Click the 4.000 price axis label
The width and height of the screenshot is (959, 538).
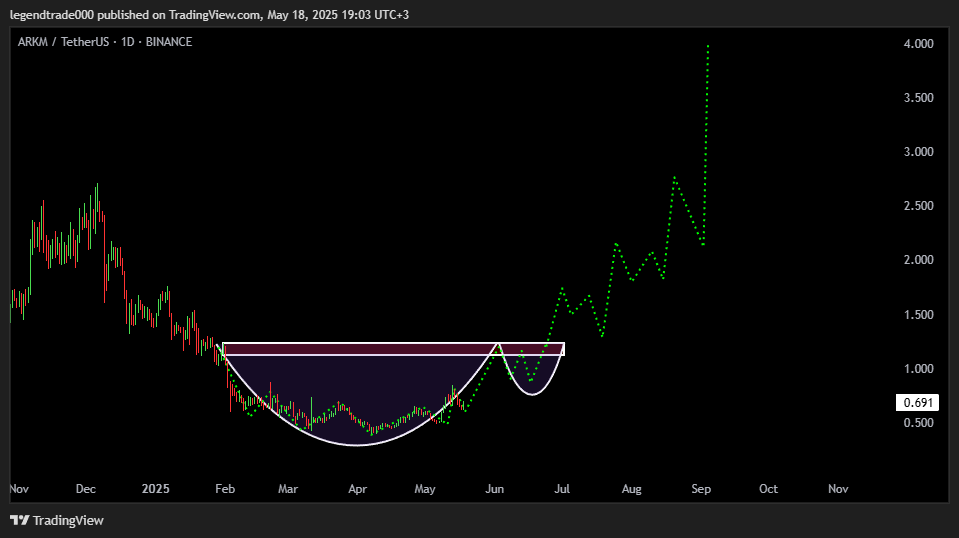[919, 43]
